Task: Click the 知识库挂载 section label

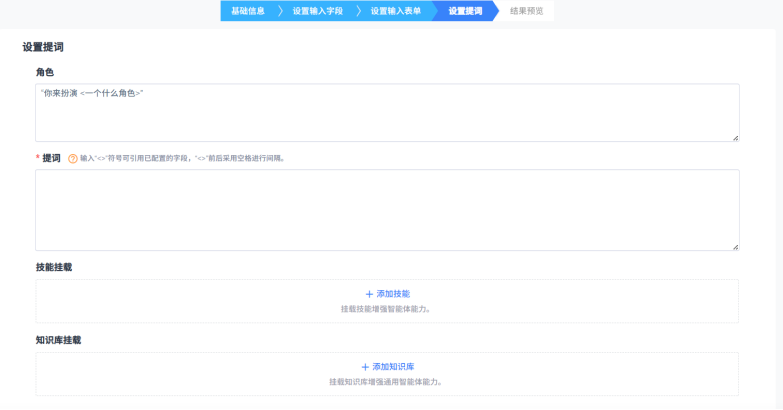Action: click(58, 340)
